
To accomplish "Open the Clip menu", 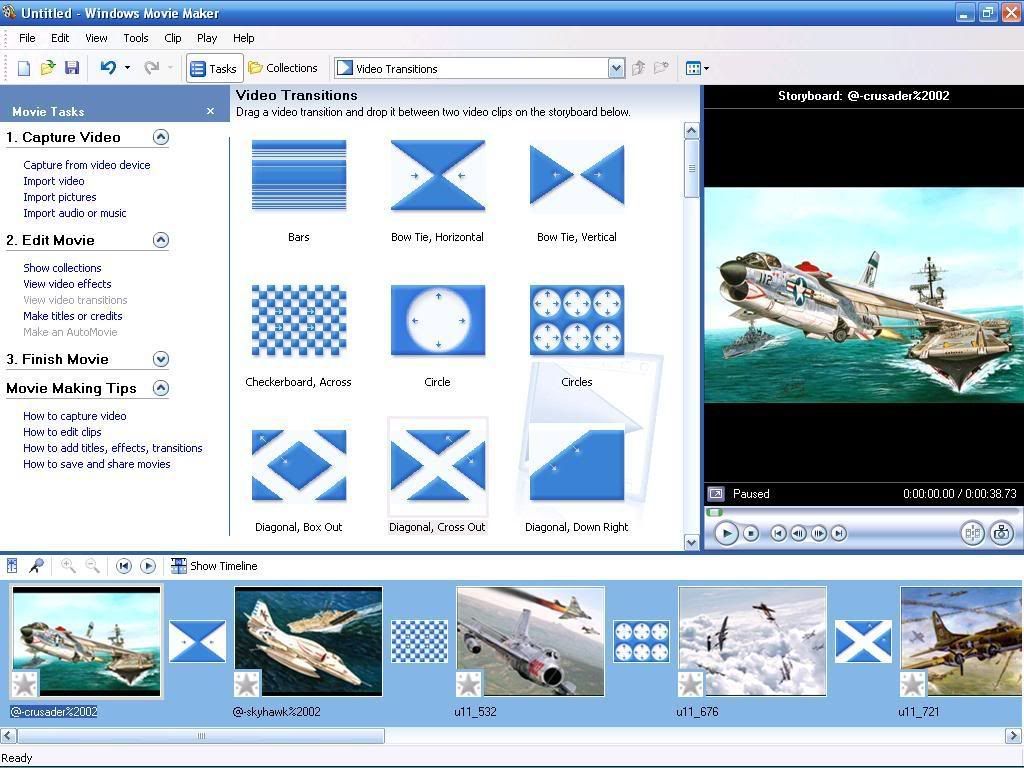I will pos(173,38).
